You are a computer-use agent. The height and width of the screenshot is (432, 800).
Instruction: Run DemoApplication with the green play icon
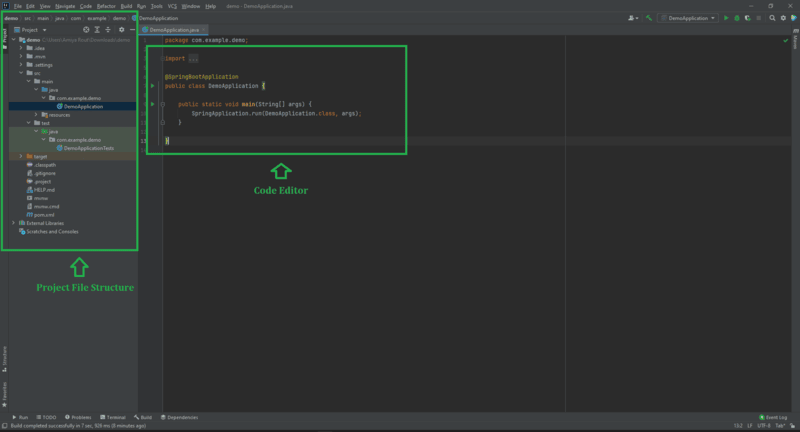726,18
